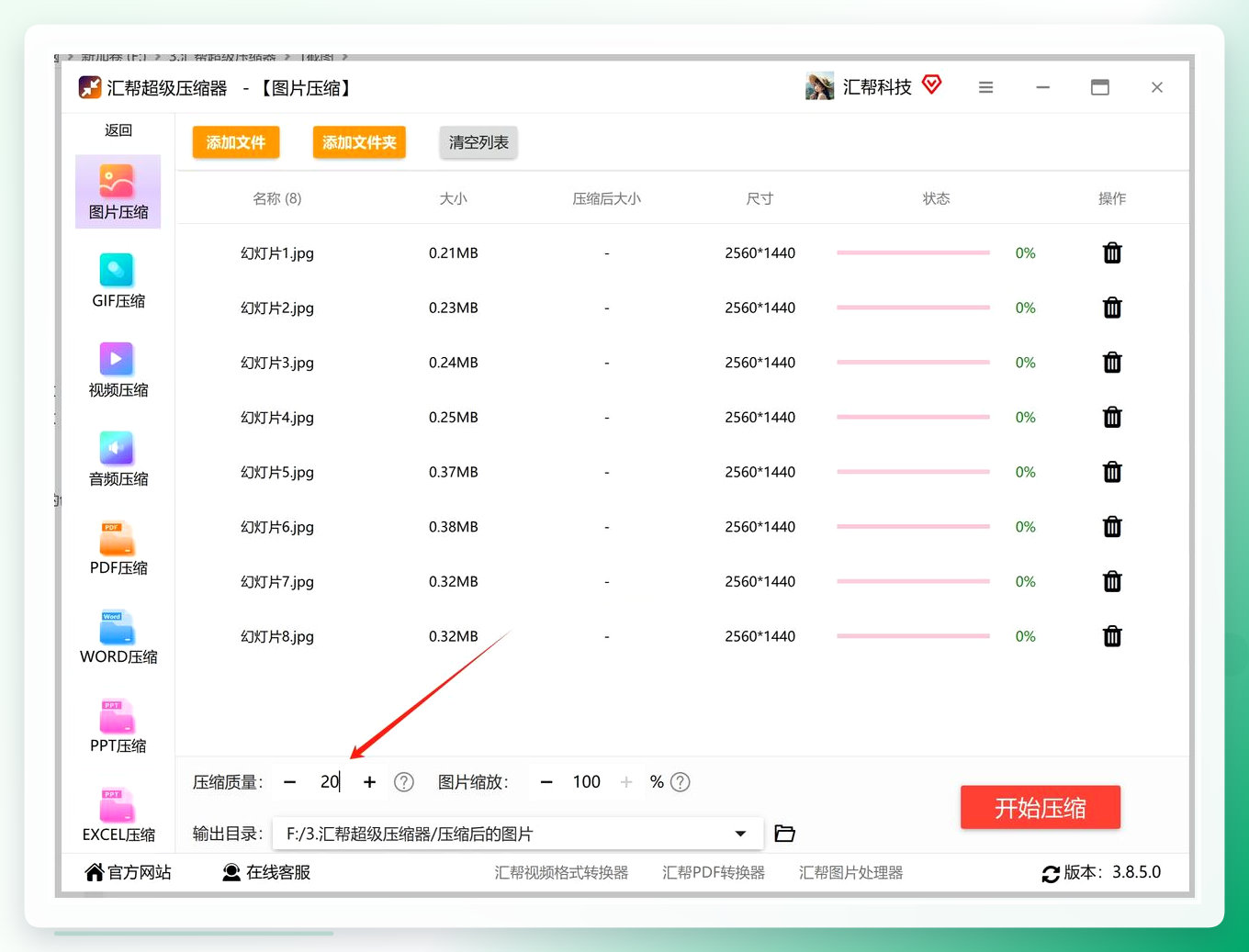Show help for 压缩质量 setting
Image resolution: width=1249 pixels, height=952 pixels.
click(404, 782)
